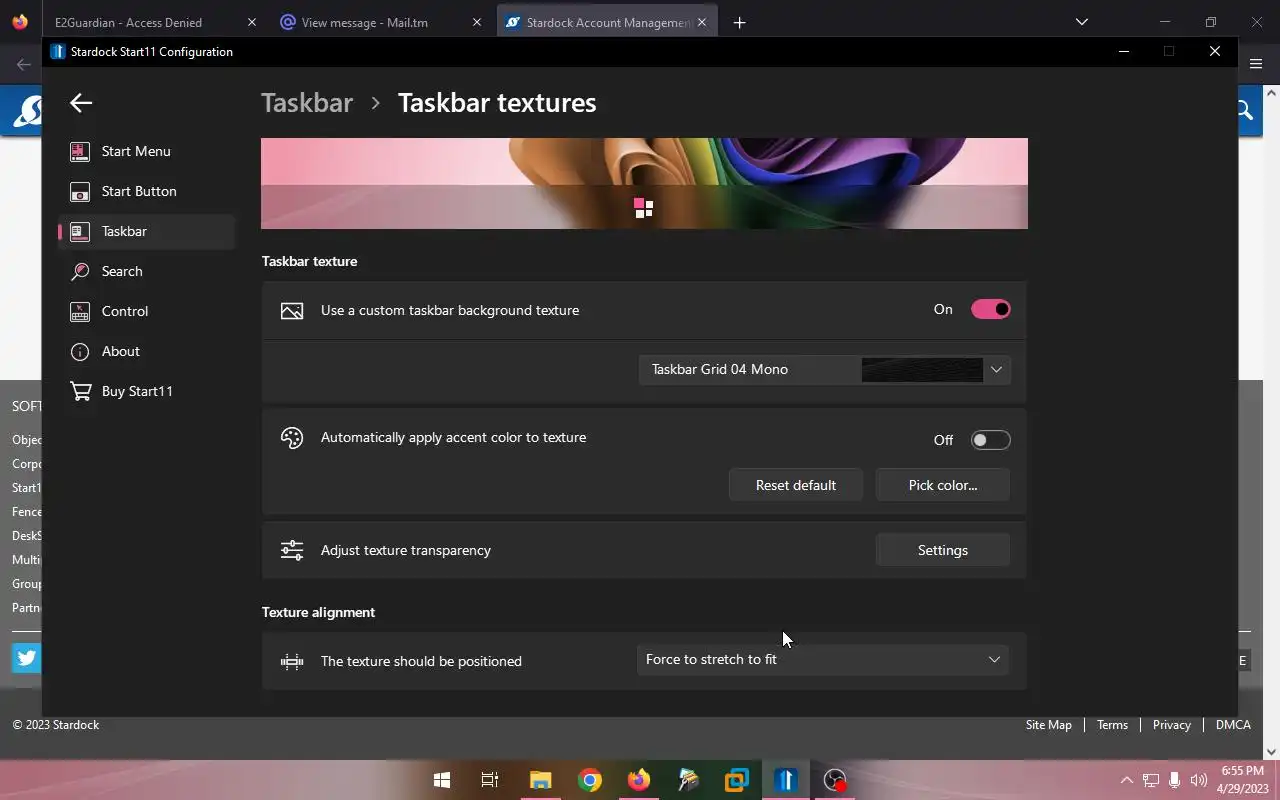Click the transparency sliders icon
Image resolution: width=1280 pixels, height=800 pixels.
pyautogui.click(x=292, y=550)
